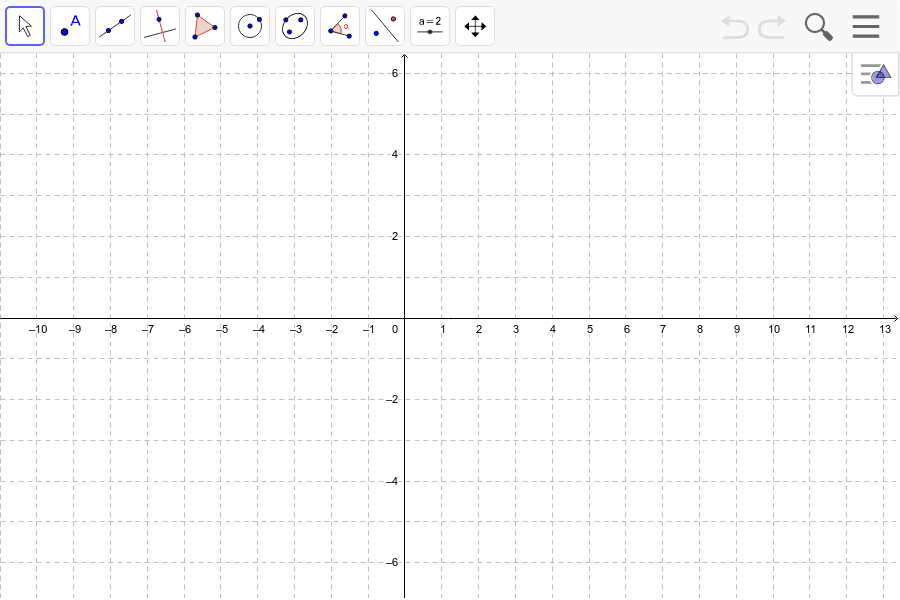Select the Point tool
This screenshot has width=900, height=600.
click(x=70, y=26)
